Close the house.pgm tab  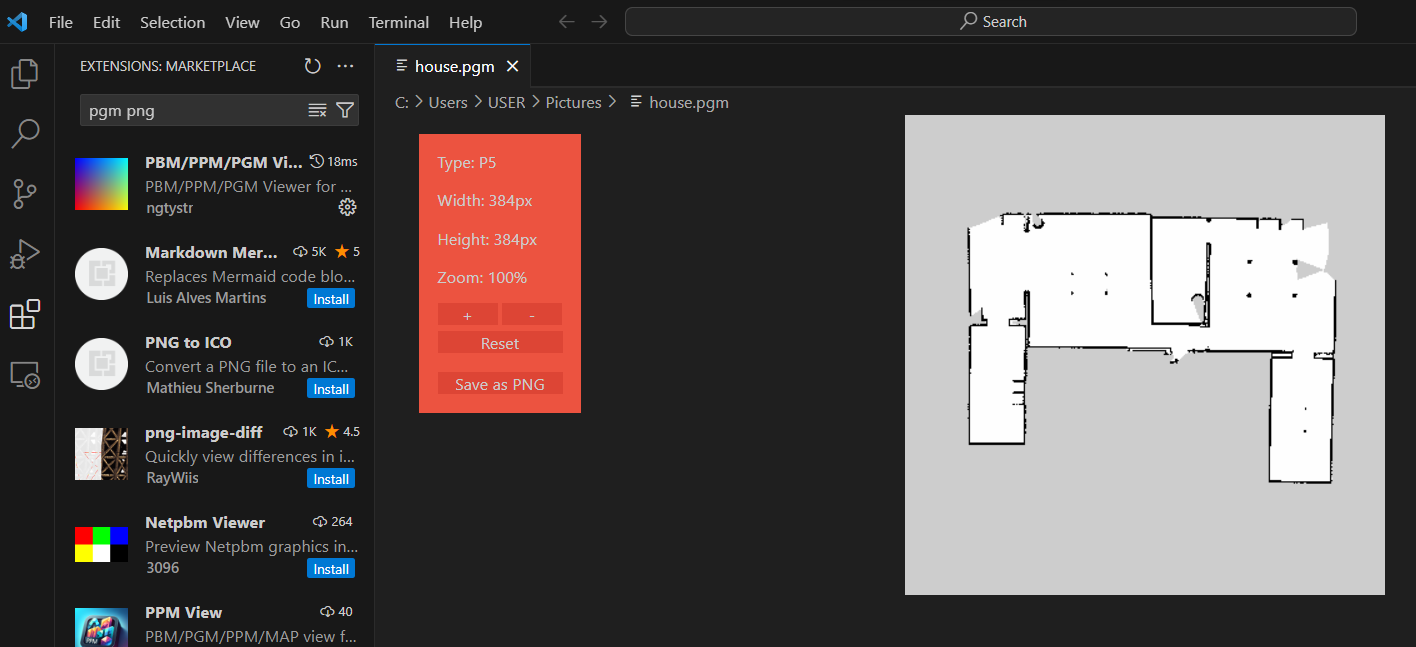point(512,66)
